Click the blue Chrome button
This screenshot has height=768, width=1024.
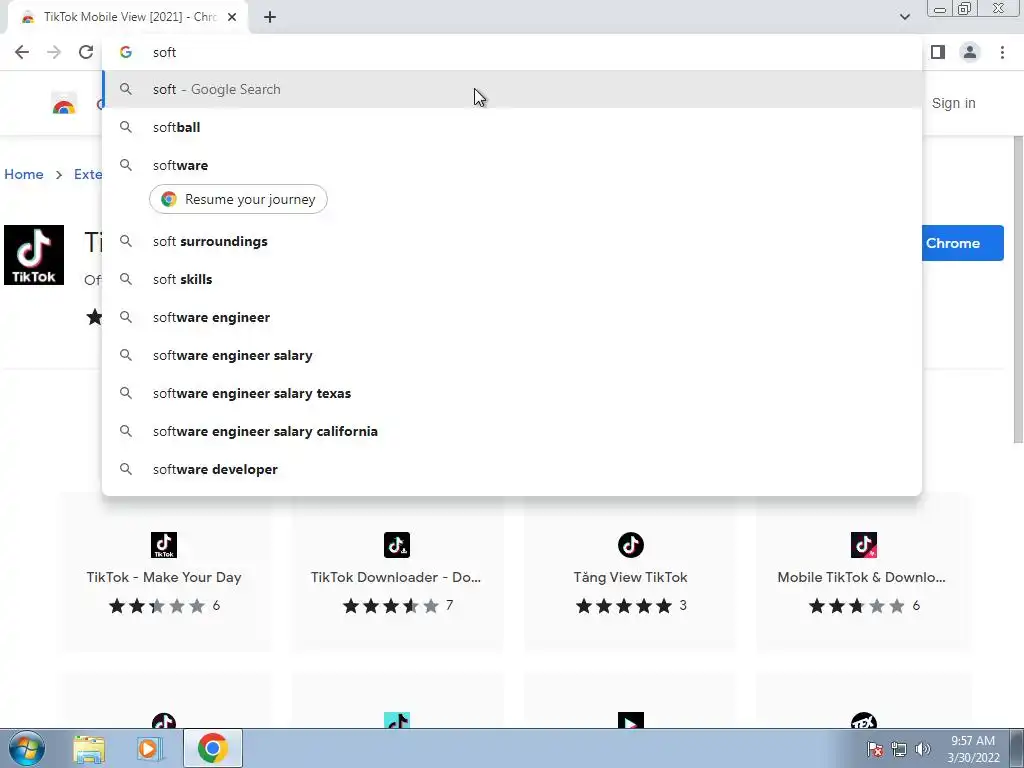(963, 243)
